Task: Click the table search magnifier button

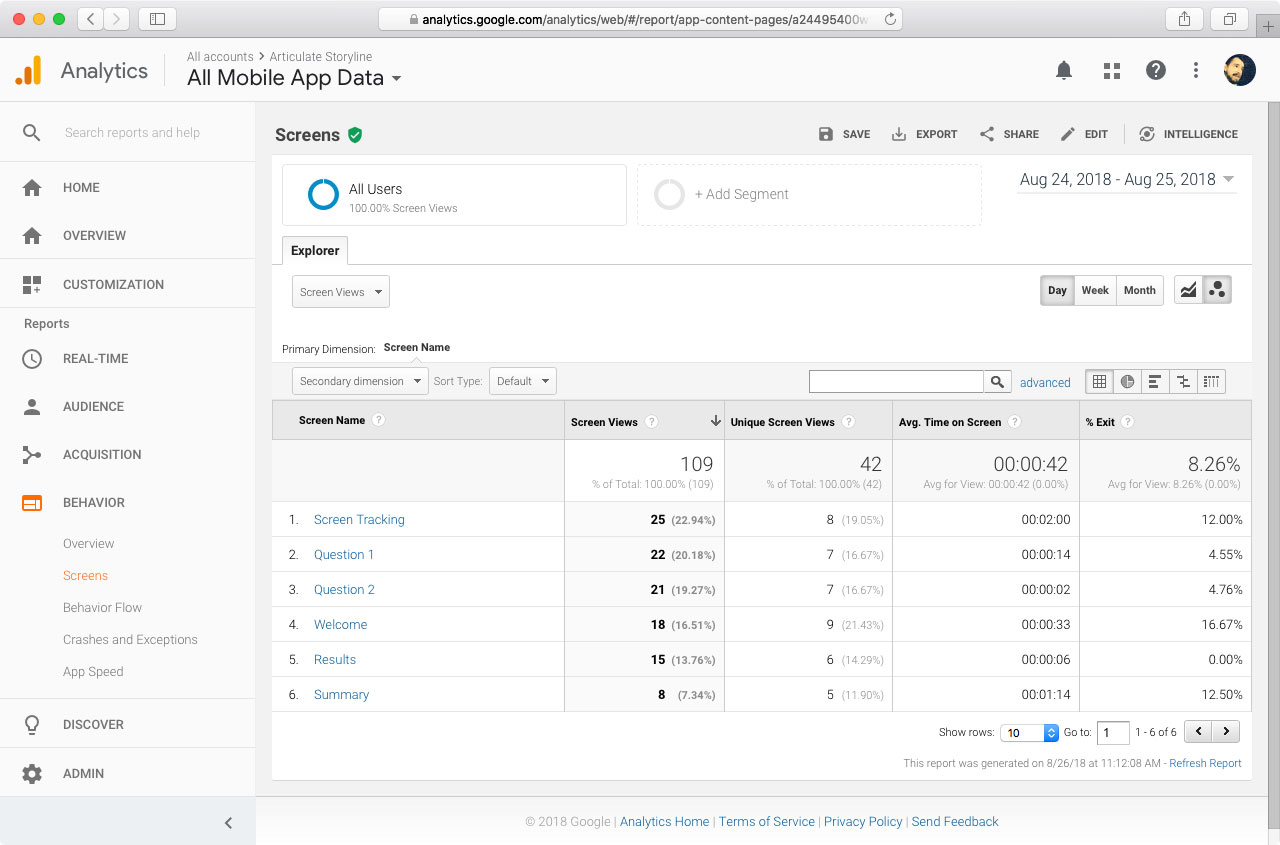Action: pos(997,381)
